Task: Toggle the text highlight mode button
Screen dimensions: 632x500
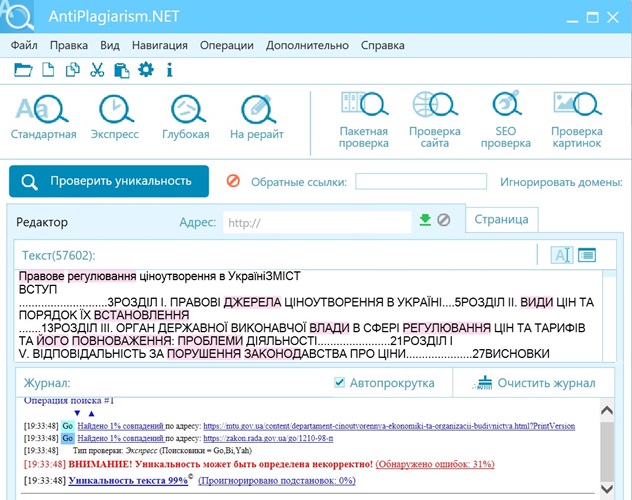Action: coord(561,255)
